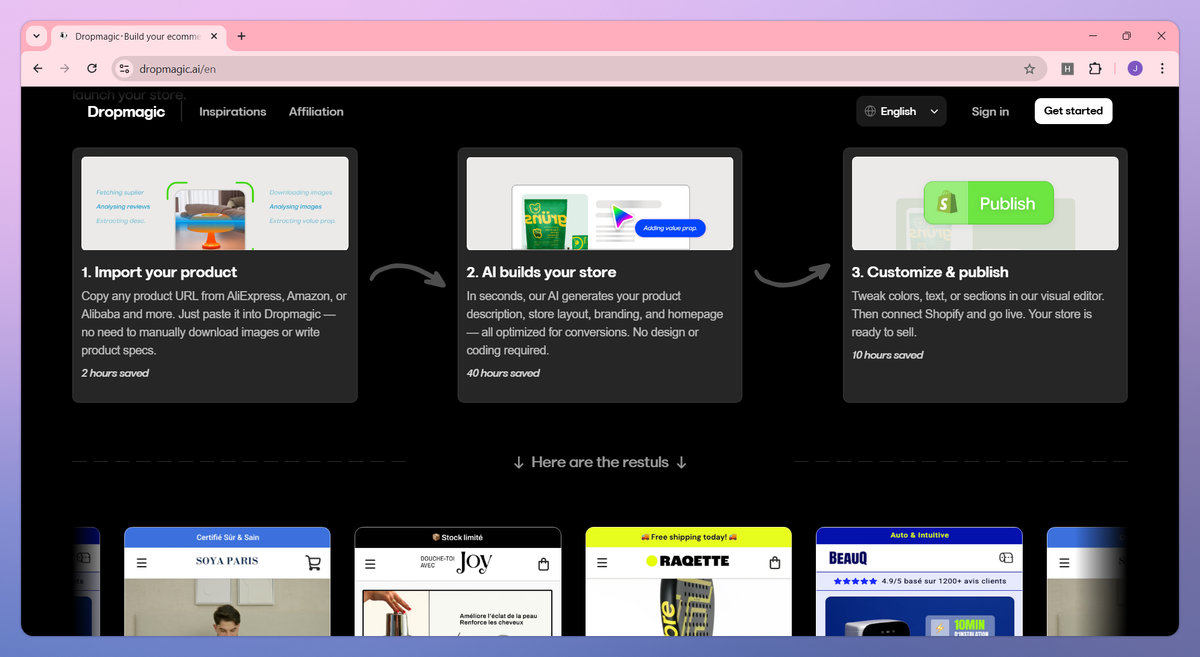This screenshot has height=657, width=1200.
Task: Open the Soya Paris hamburger menu
Action: tap(141, 563)
